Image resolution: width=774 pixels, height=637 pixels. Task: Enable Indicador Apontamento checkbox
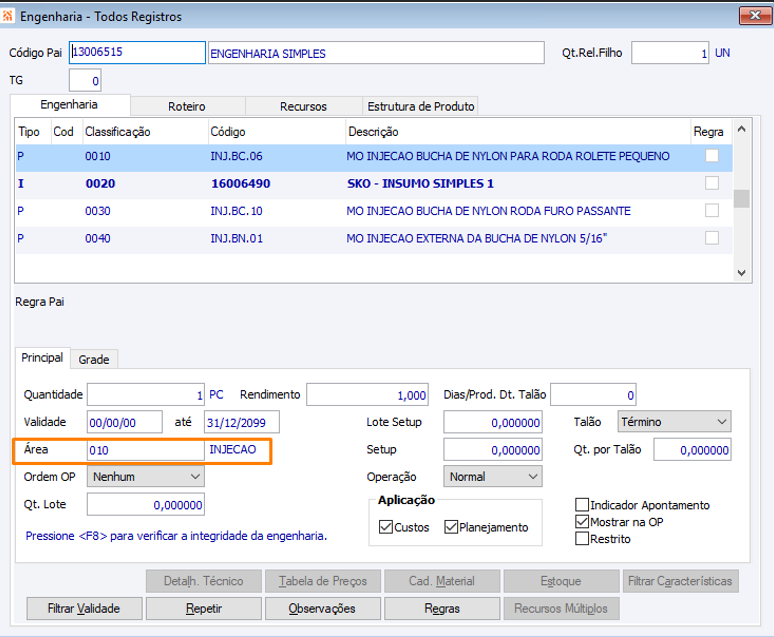[x=582, y=505]
